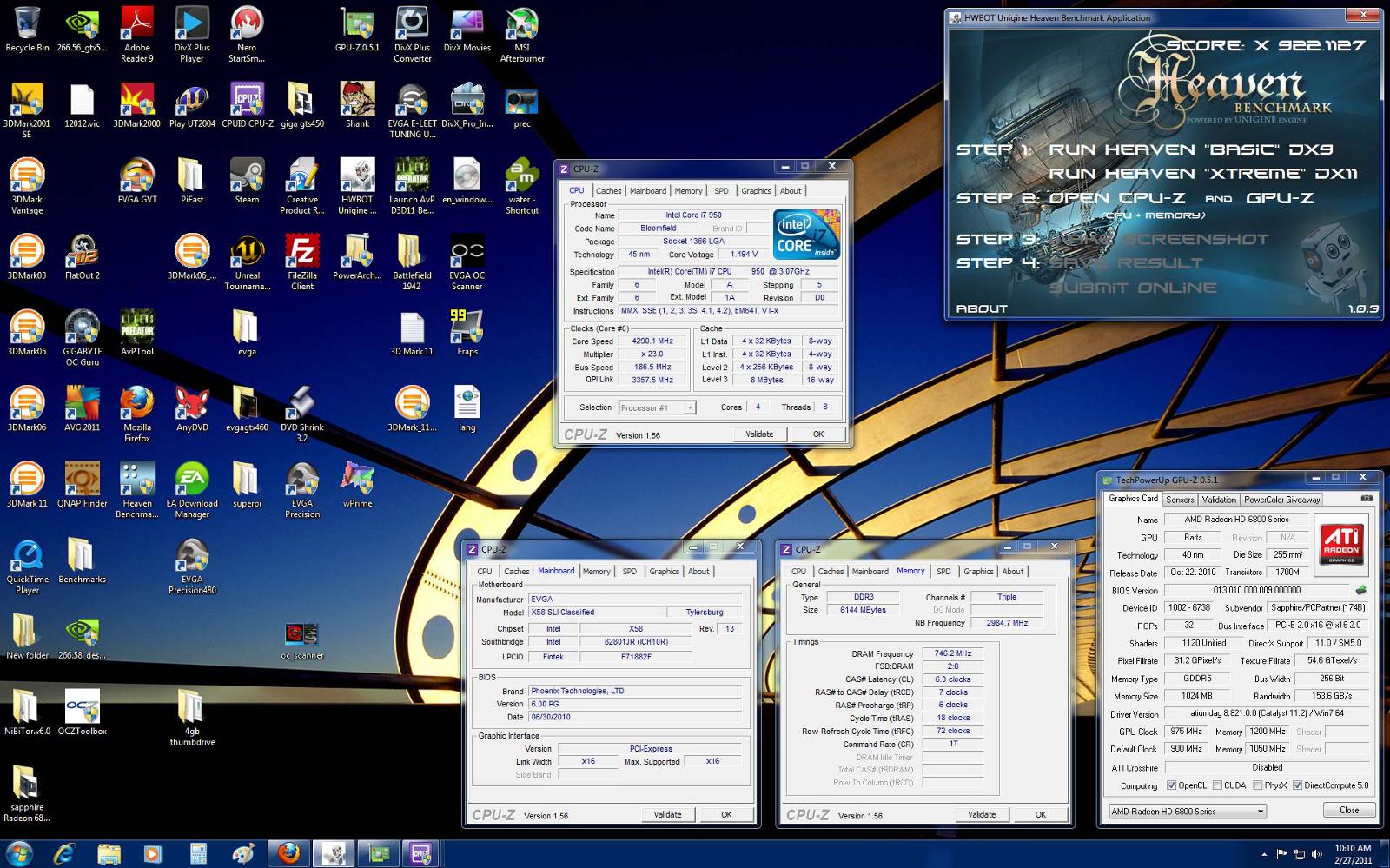Open 3DMark Vantage desktop shortcut

tap(27, 187)
